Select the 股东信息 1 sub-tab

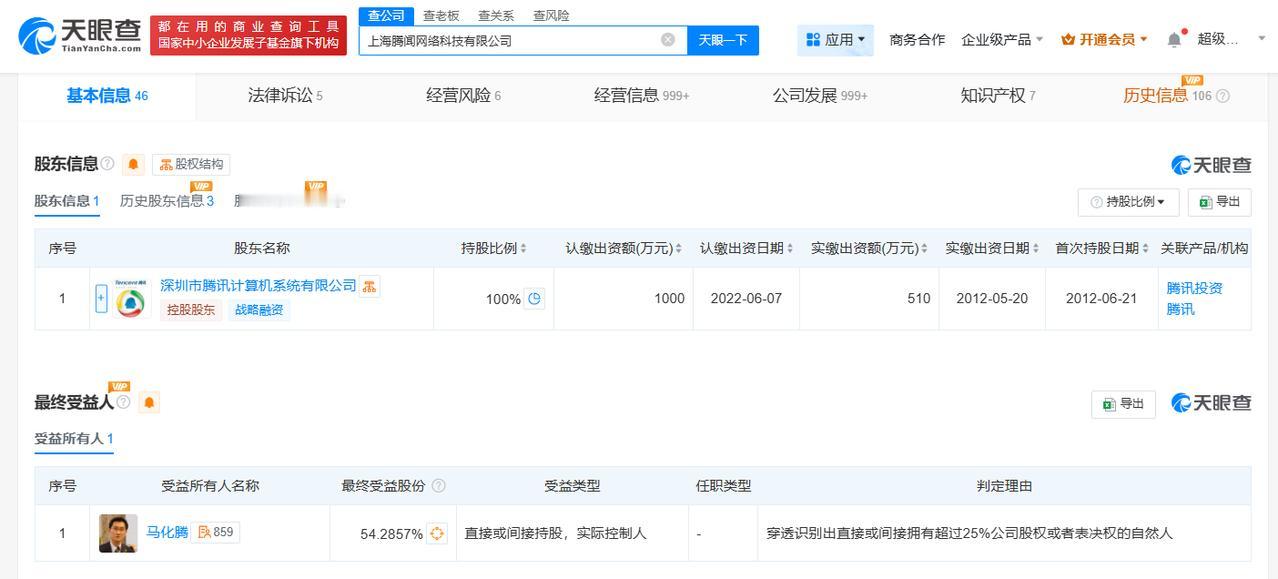point(67,201)
